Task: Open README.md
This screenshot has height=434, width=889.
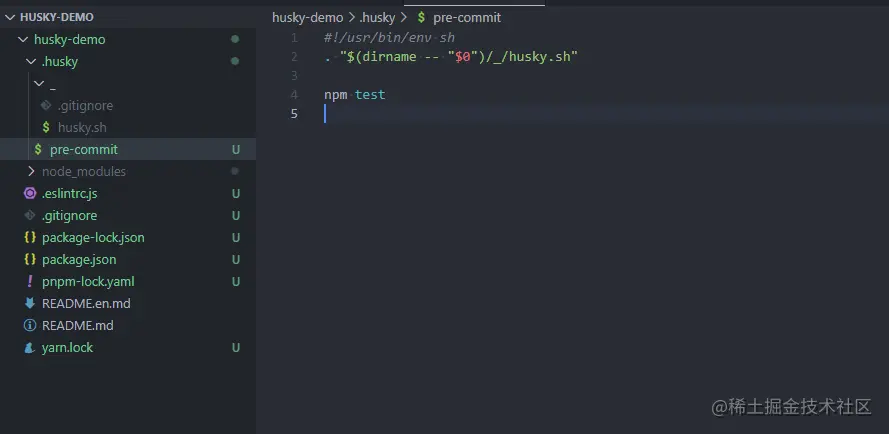Action: pyautogui.click(x=78, y=326)
